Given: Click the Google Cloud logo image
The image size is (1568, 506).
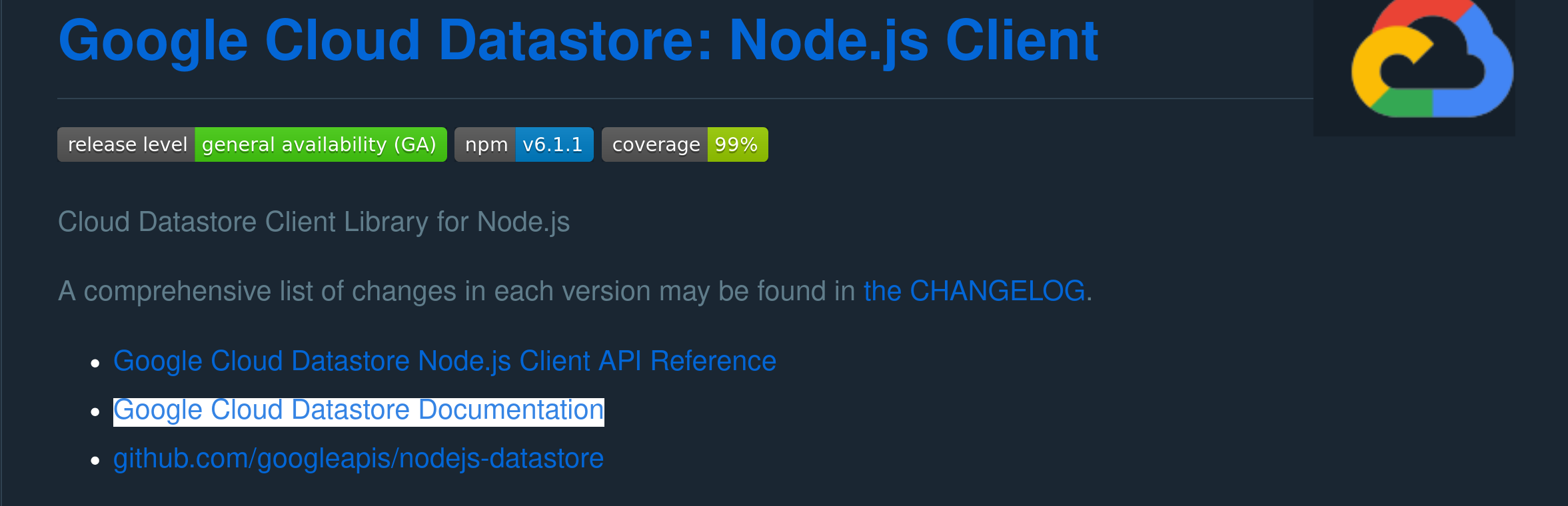Looking at the screenshot, I should [1414, 67].
